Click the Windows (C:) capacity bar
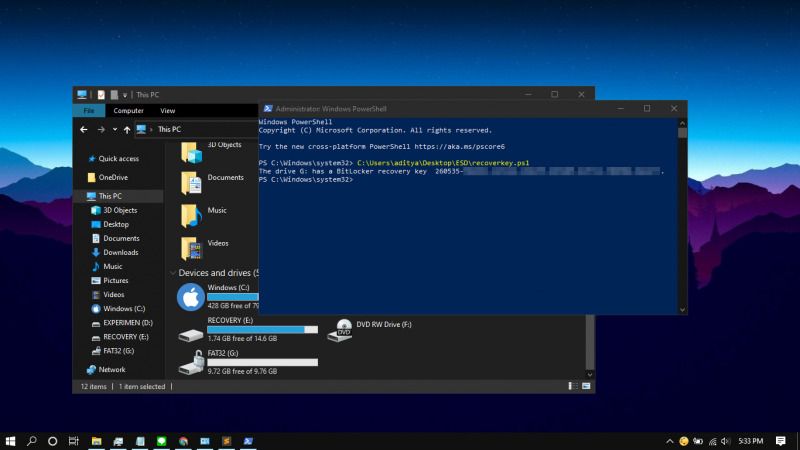800x450 pixels. click(x=233, y=297)
